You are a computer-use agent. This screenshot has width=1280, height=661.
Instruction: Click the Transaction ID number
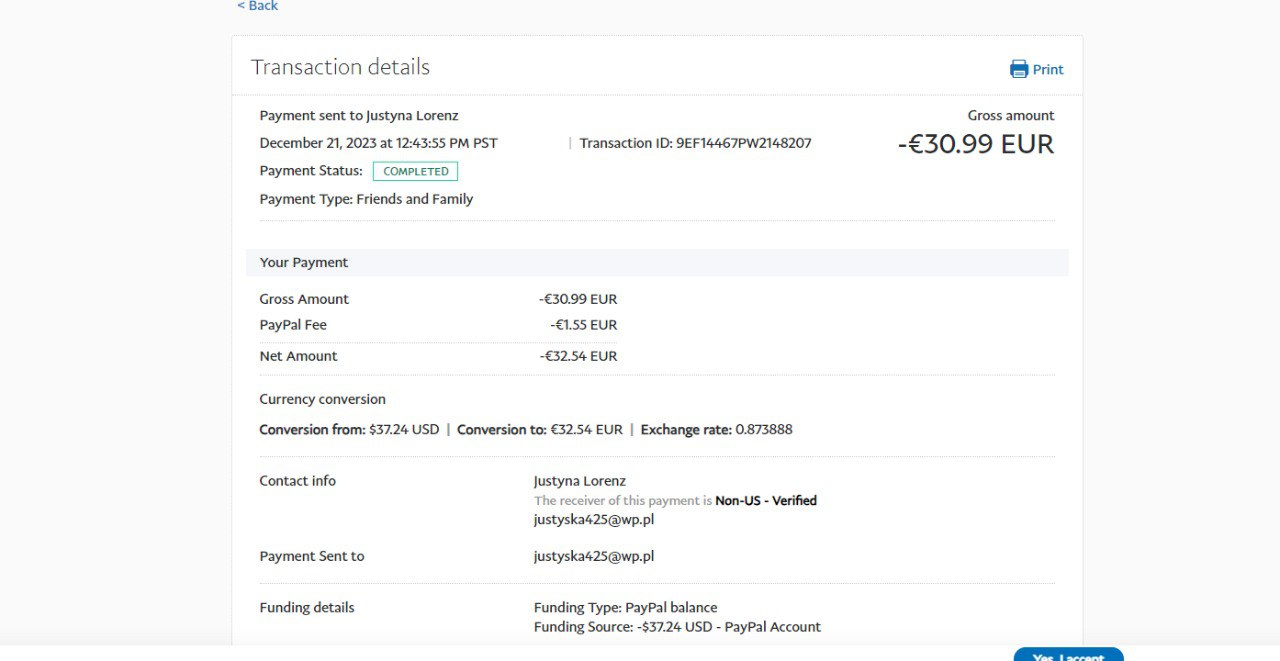[x=743, y=143]
